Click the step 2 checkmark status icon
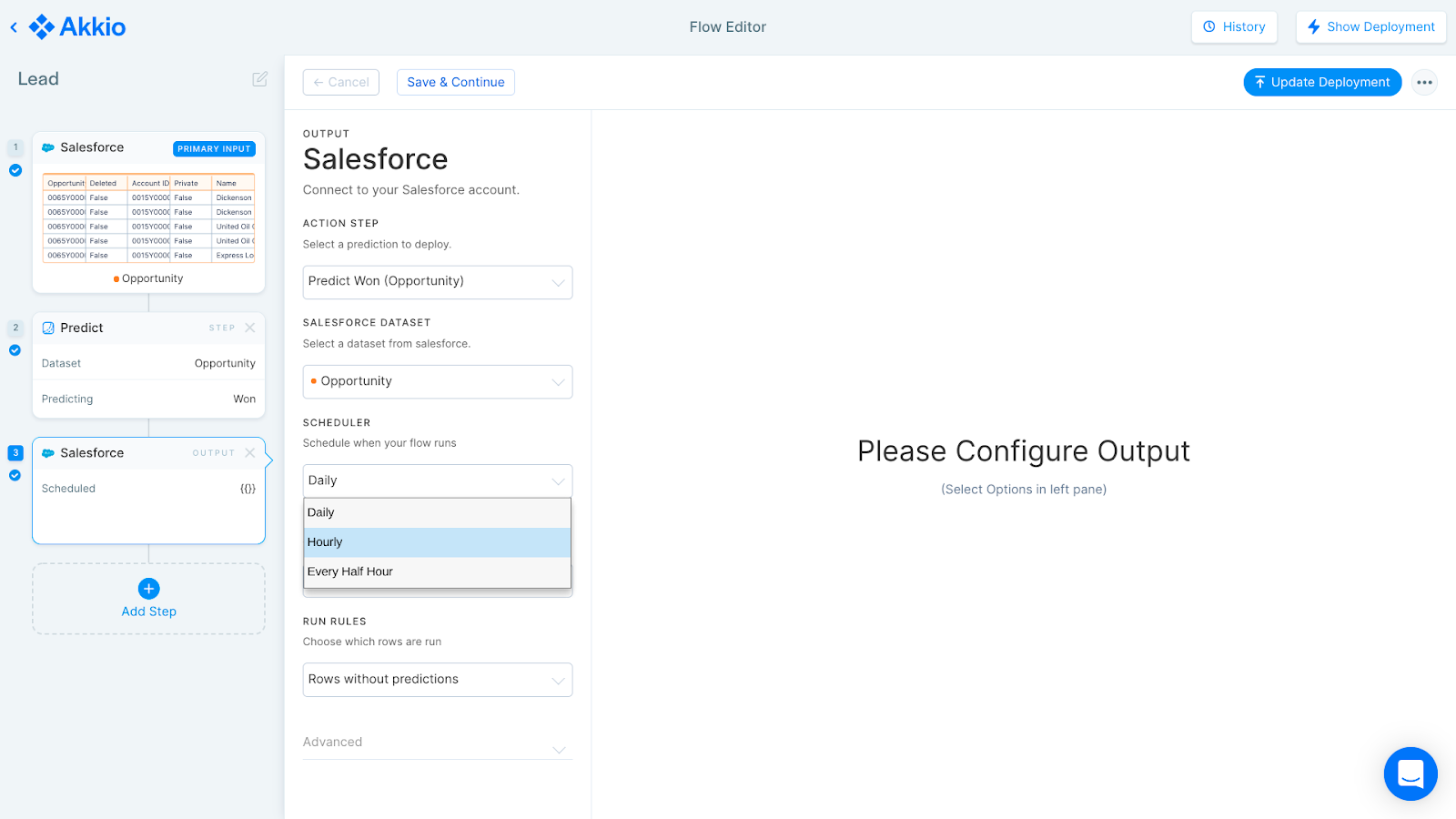This screenshot has height=819, width=1456. point(15,350)
